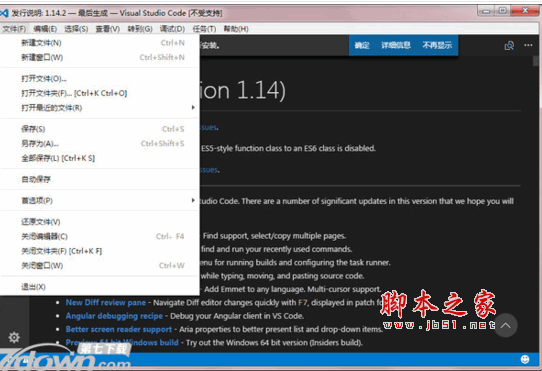Open the more actions ellipsis menu

pos(528,45)
